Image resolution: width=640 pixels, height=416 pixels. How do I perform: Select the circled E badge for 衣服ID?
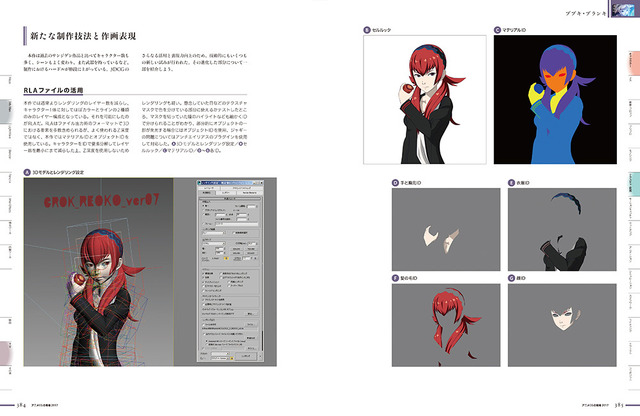click(x=509, y=183)
